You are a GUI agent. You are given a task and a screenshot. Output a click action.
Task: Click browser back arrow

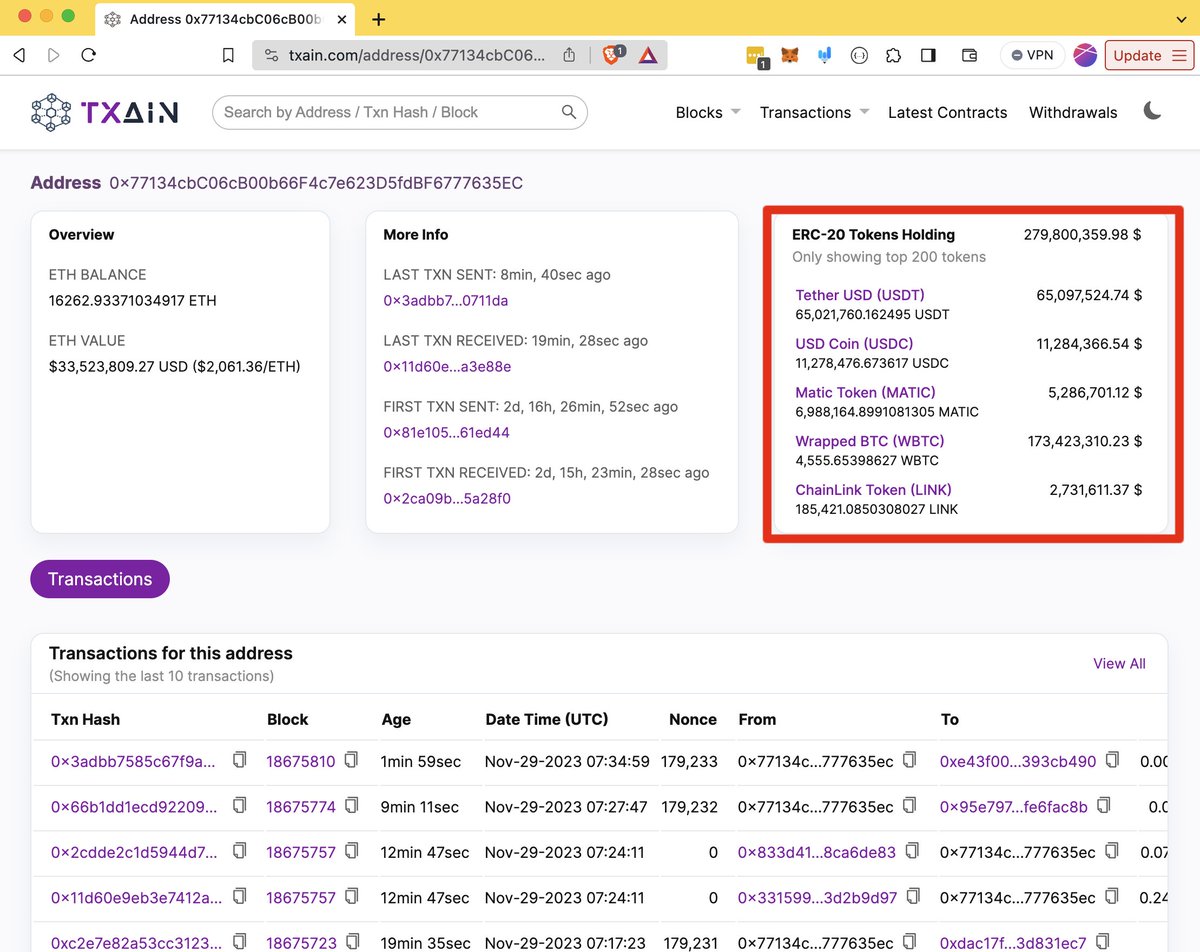click(x=19, y=56)
